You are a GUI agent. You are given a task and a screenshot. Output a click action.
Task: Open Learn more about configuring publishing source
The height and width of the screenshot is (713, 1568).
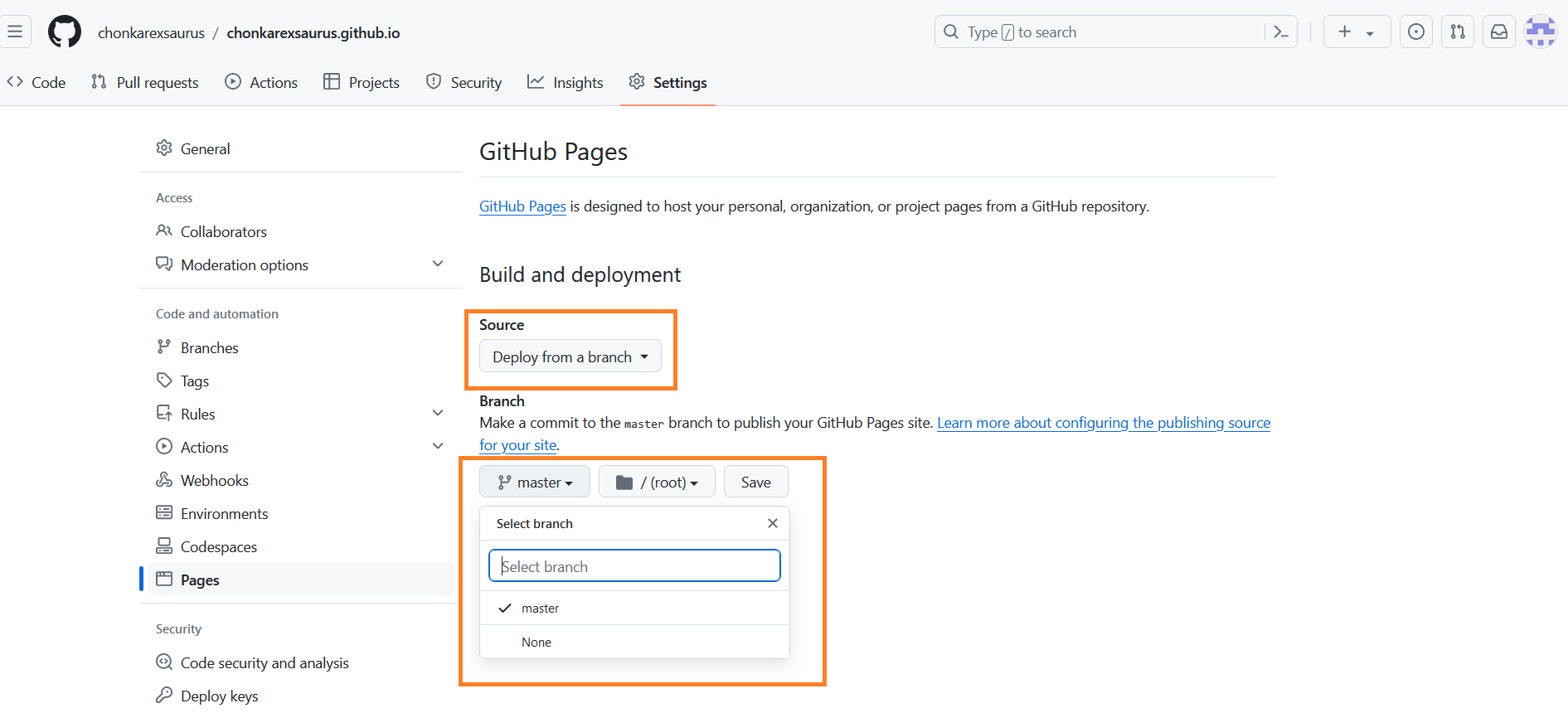pos(874,434)
